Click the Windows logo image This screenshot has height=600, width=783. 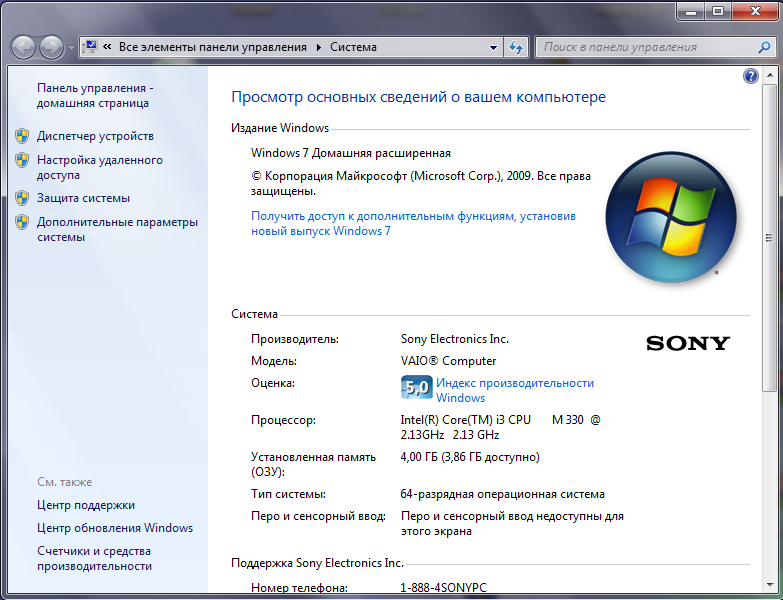coord(671,217)
